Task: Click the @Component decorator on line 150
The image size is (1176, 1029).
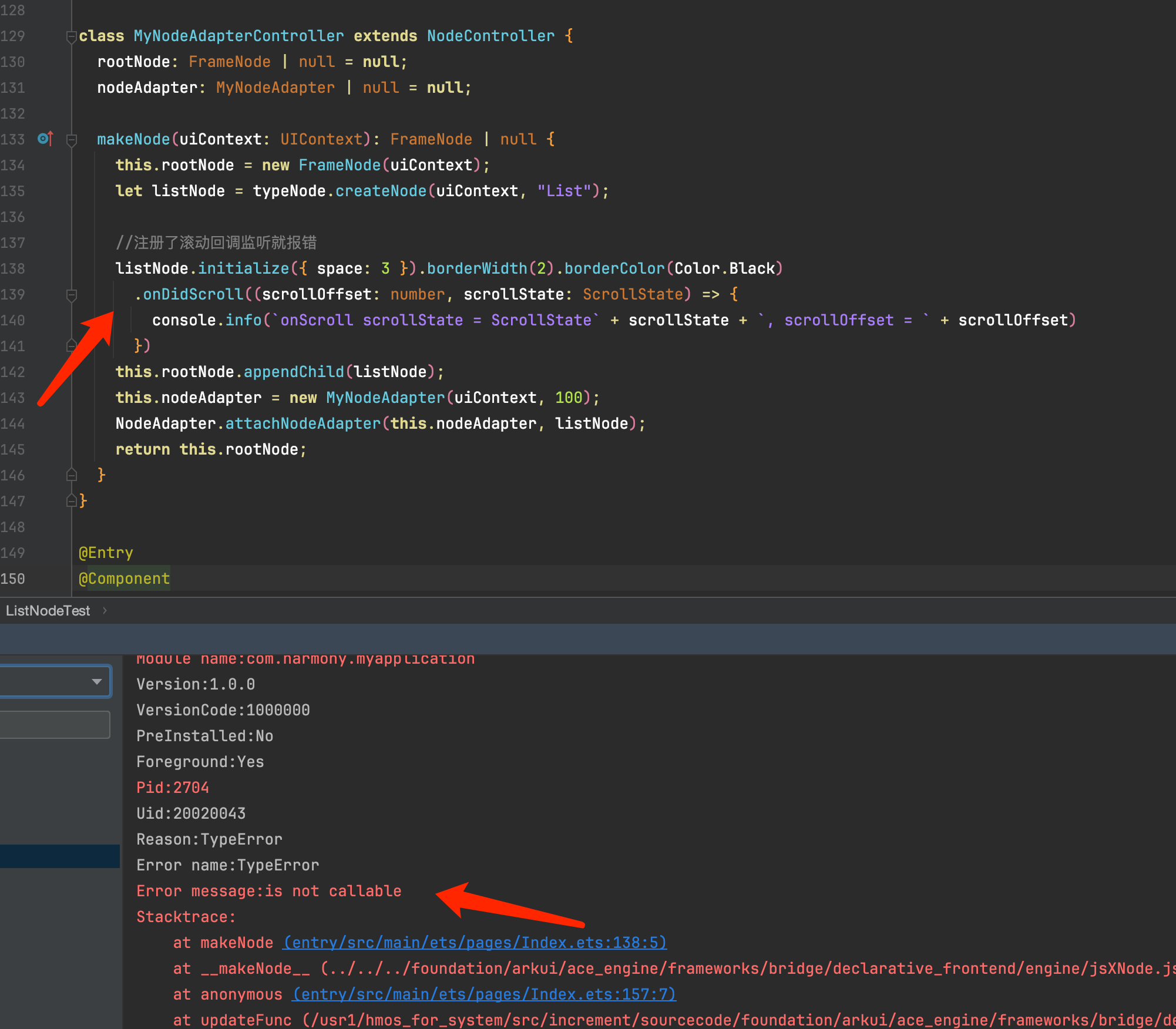Action: point(124,579)
